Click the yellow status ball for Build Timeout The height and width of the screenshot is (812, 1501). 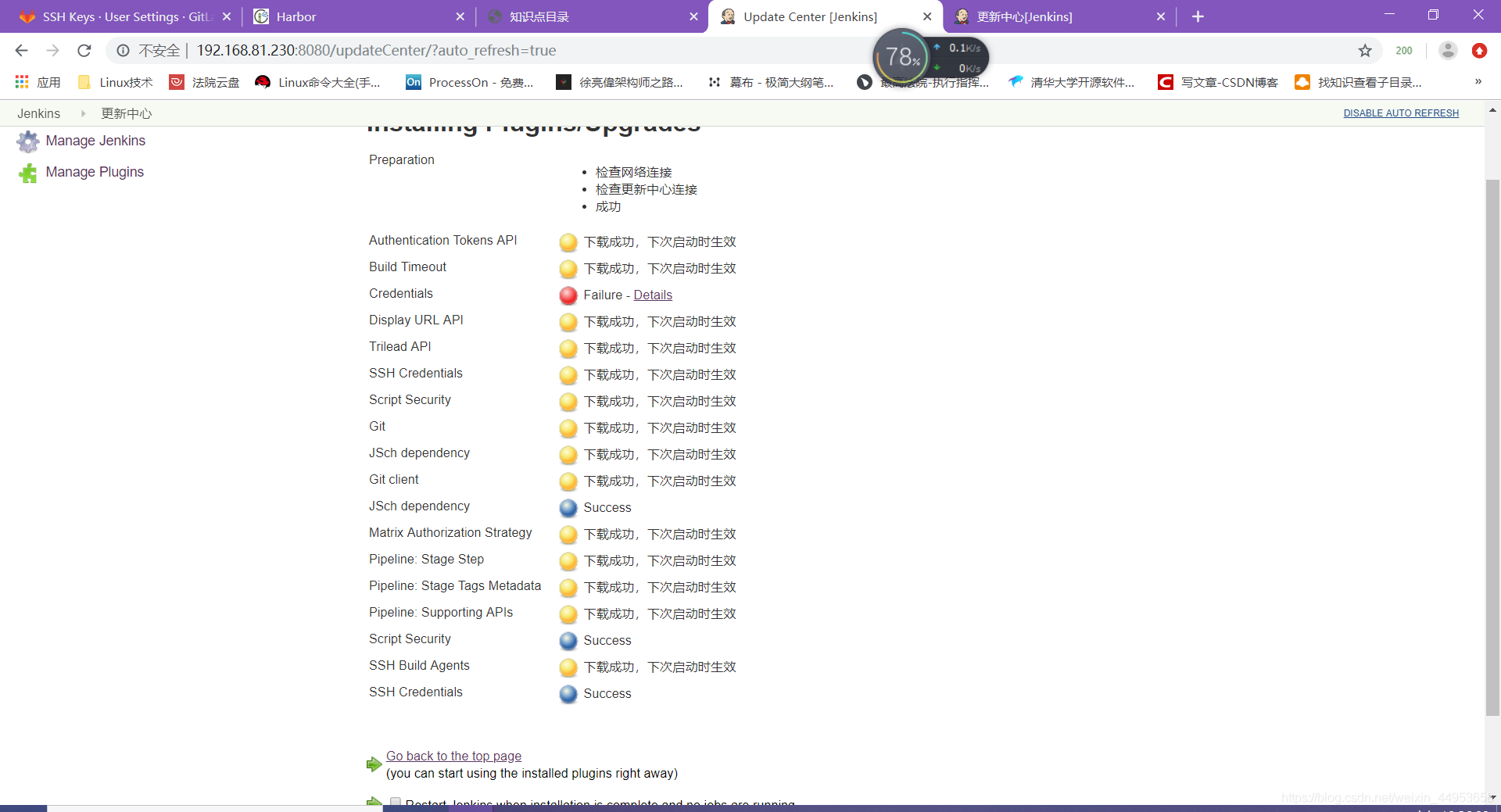(568, 269)
